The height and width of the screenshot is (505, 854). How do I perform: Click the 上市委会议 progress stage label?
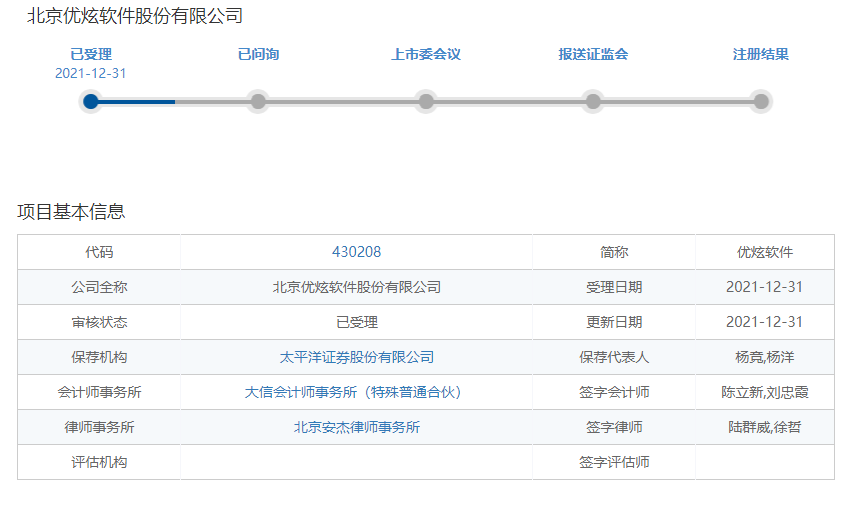[x=426, y=54]
